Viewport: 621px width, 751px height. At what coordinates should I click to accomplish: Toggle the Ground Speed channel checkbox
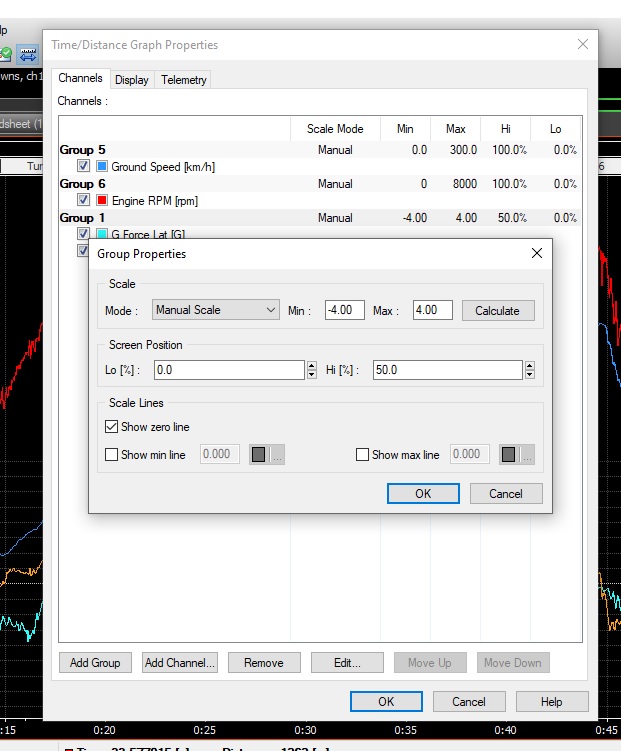[x=83, y=166]
